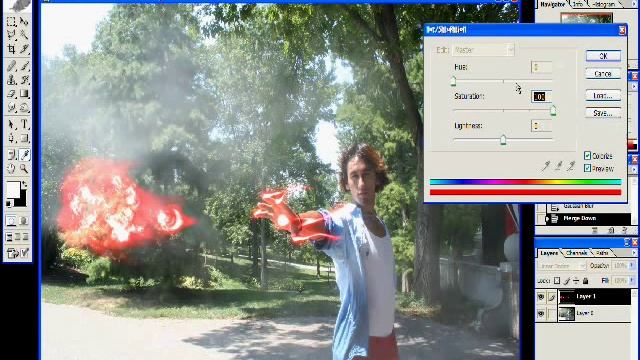This screenshot has height=360, width=640.
Task: Switch to Standard edit mode
Action: click(11, 221)
